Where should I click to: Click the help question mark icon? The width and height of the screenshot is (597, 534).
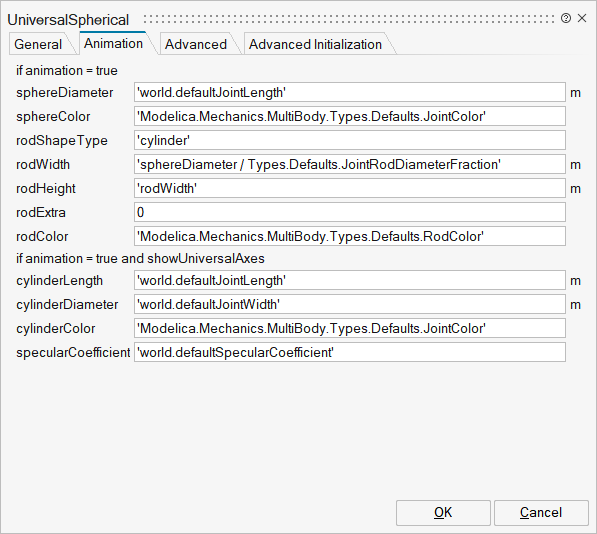click(566, 18)
